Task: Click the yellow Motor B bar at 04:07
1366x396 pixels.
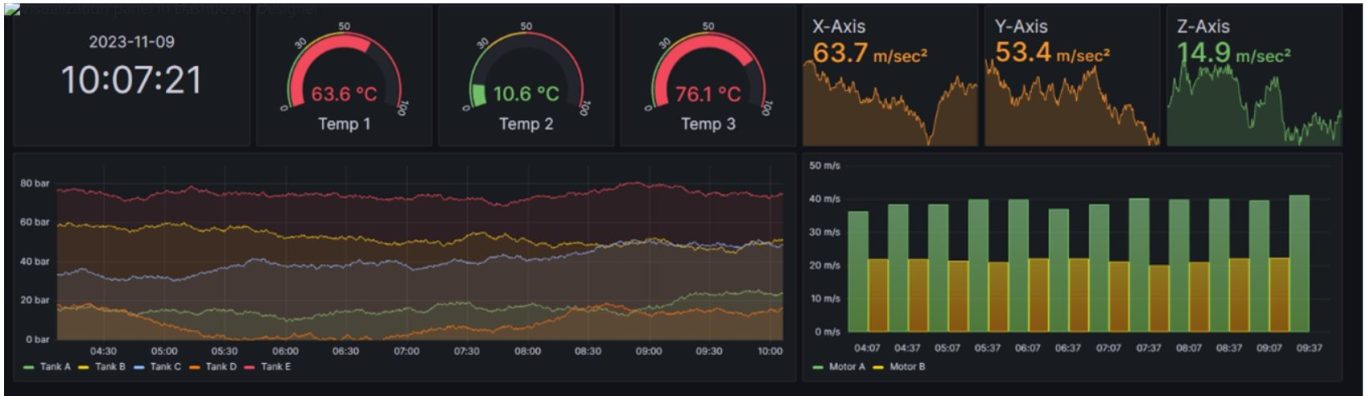Action: (x=878, y=296)
